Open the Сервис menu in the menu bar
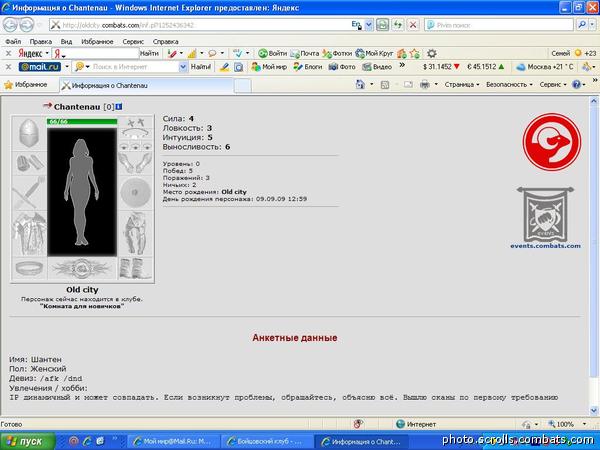Viewport: 600px width, 450px height. coord(133,41)
